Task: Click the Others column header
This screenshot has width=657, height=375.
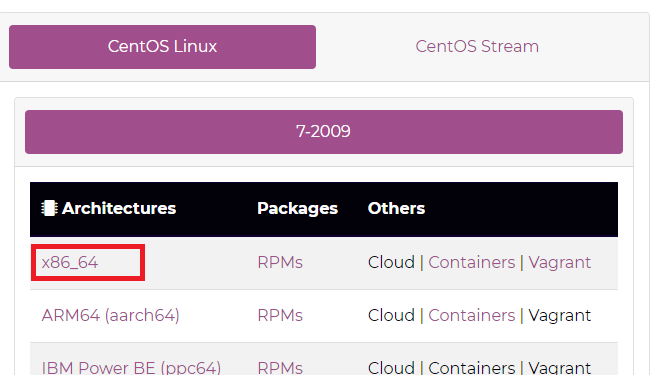Action: 396,208
